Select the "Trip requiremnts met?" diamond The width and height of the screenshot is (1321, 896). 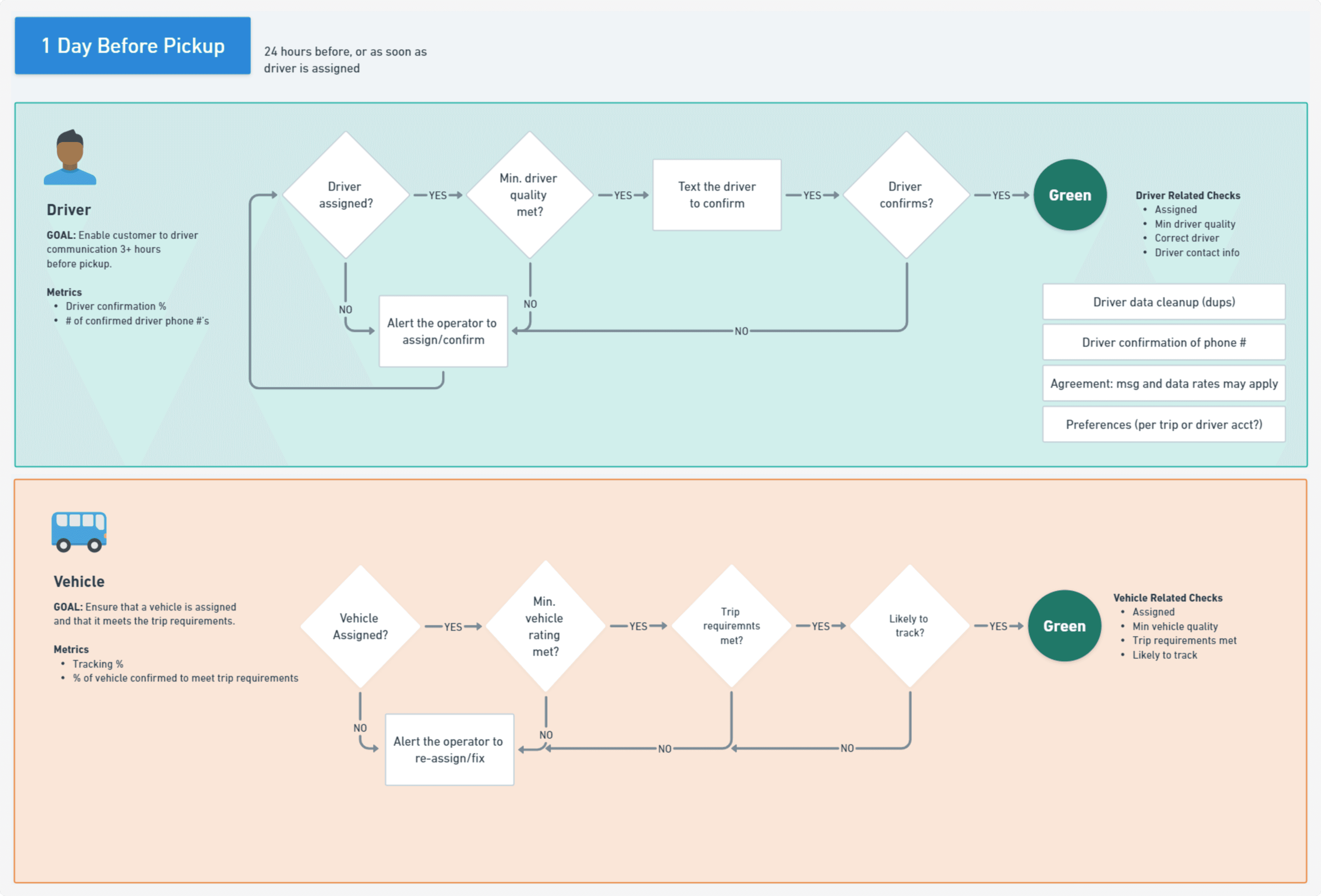click(x=731, y=626)
